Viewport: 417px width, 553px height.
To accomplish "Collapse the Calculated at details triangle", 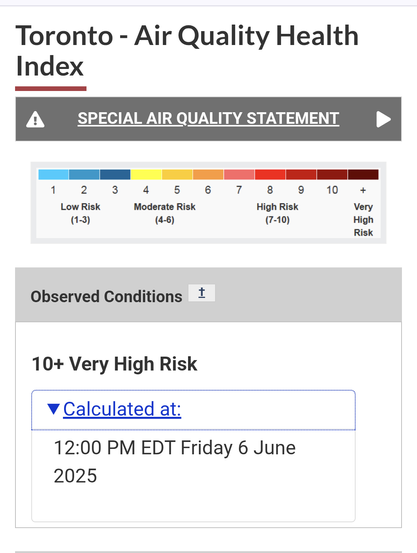I will [x=53, y=409].
